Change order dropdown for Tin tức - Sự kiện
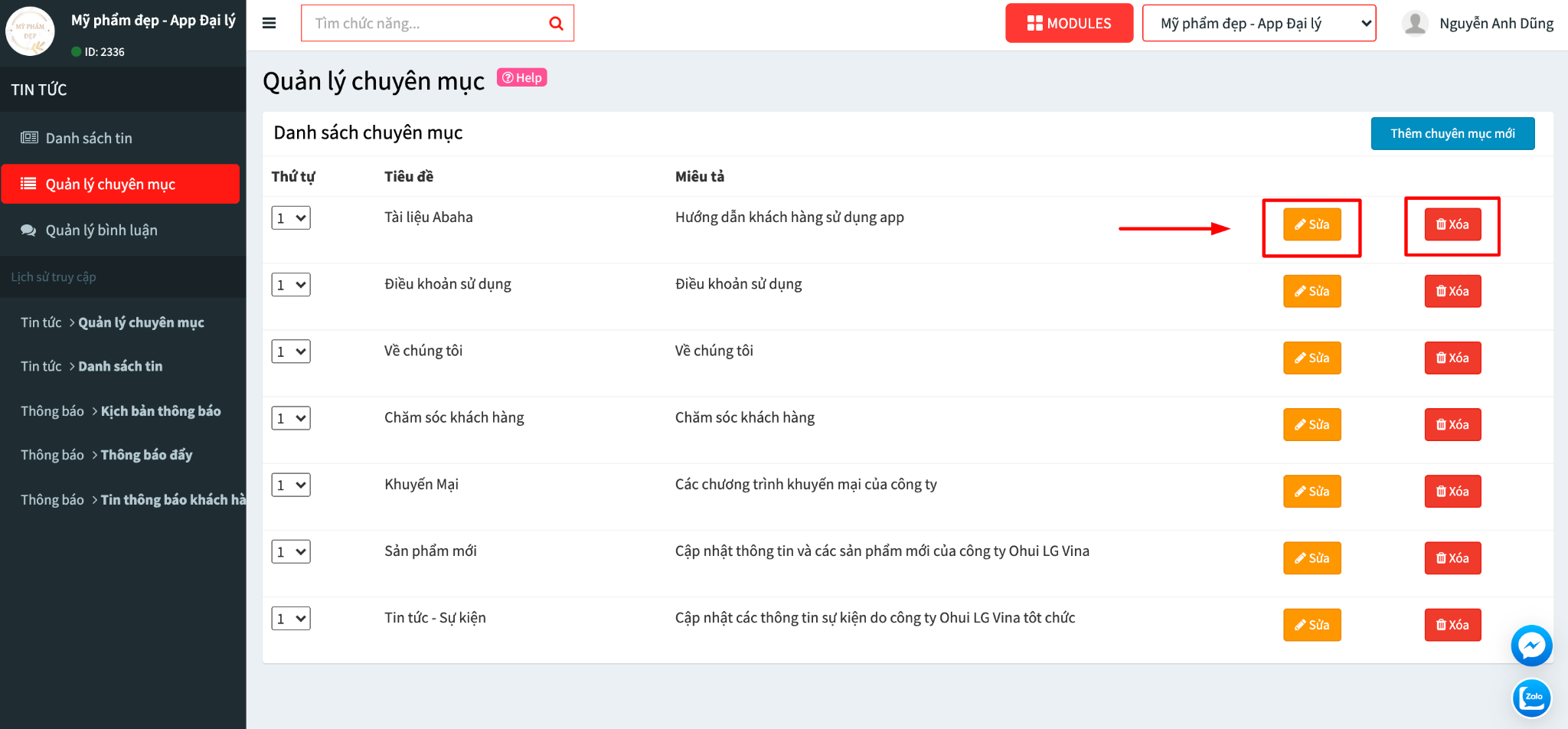 (x=291, y=618)
